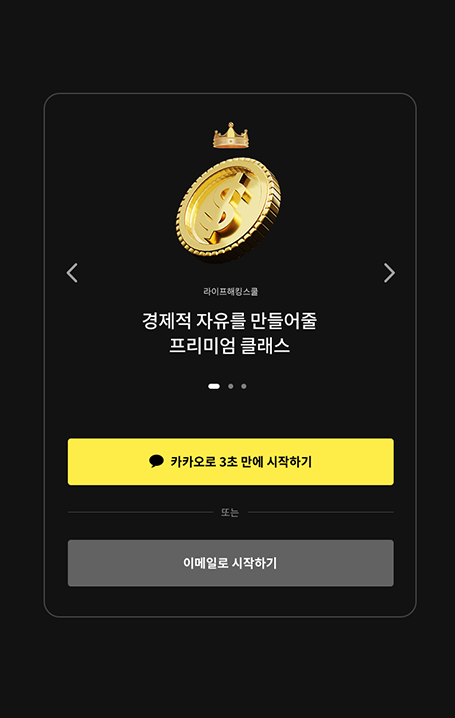Click the gold dollar coin image

(x=228, y=210)
